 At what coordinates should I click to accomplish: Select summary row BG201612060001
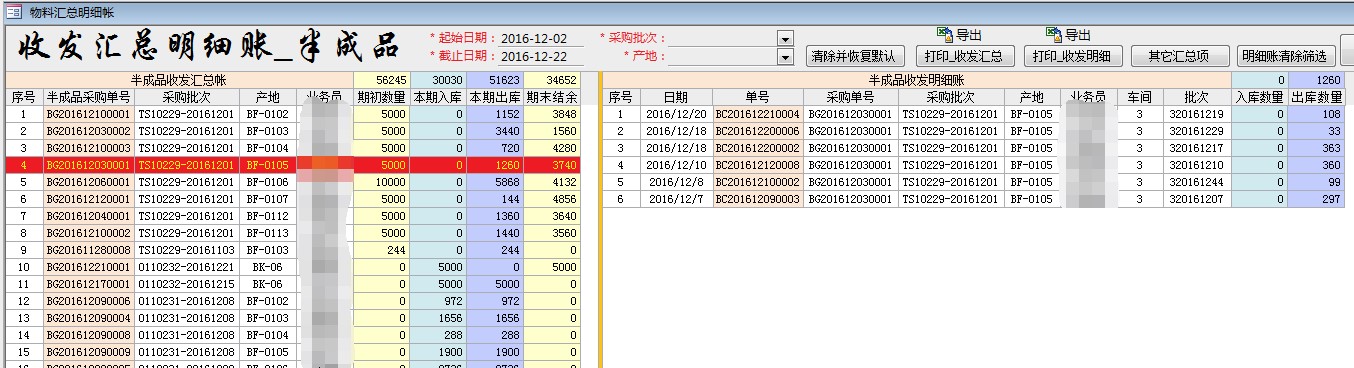pos(292,182)
